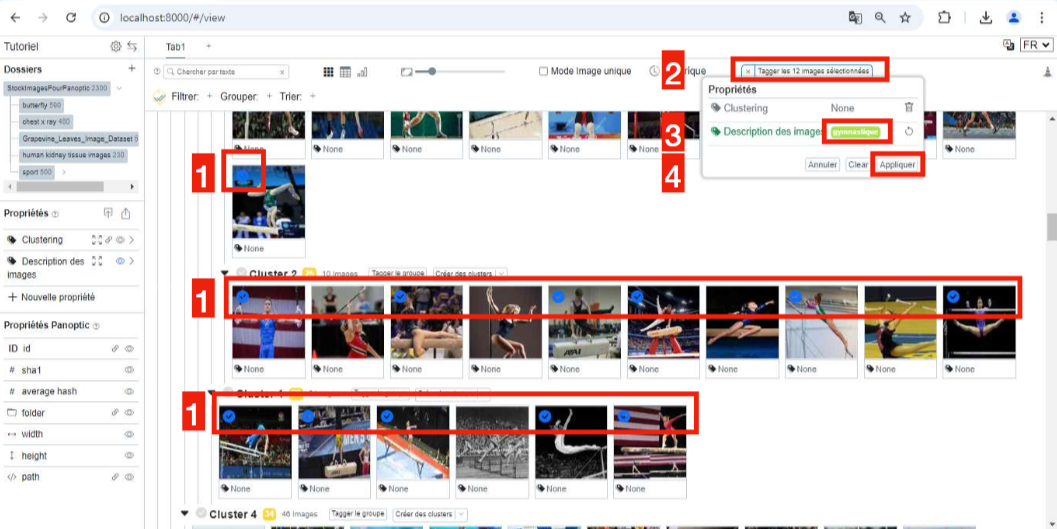Add a new tab with plus

click(x=208, y=46)
